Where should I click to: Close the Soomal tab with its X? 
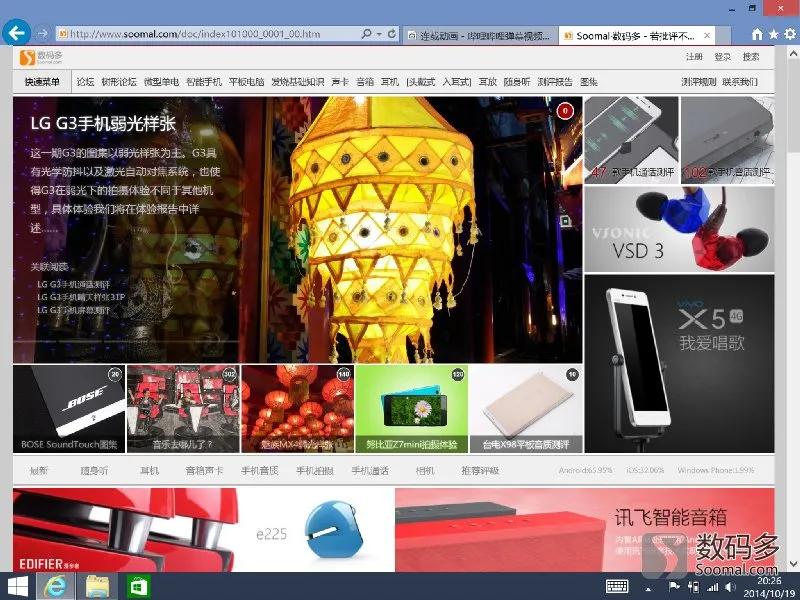click(x=707, y=35)
